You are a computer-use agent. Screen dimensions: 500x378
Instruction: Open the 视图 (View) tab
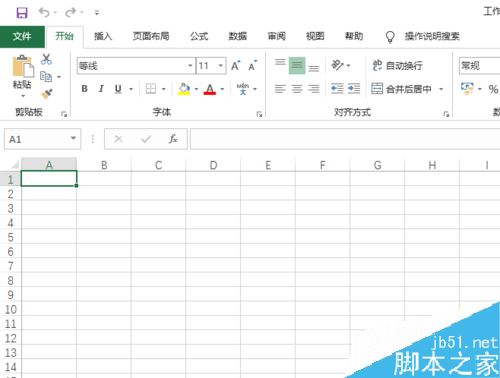pyautogui.click(x=315, y=36)
